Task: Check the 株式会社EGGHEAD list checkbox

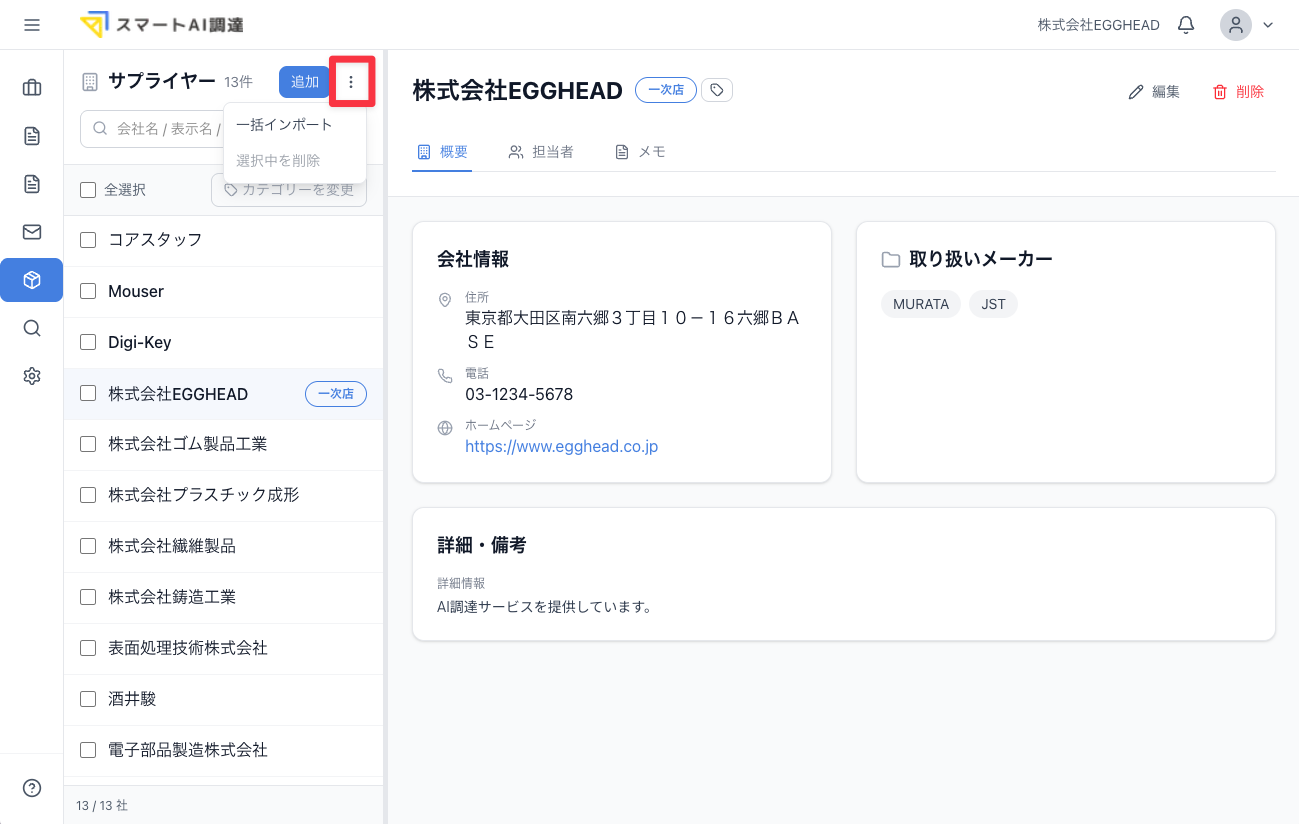Action: (88, 394)
